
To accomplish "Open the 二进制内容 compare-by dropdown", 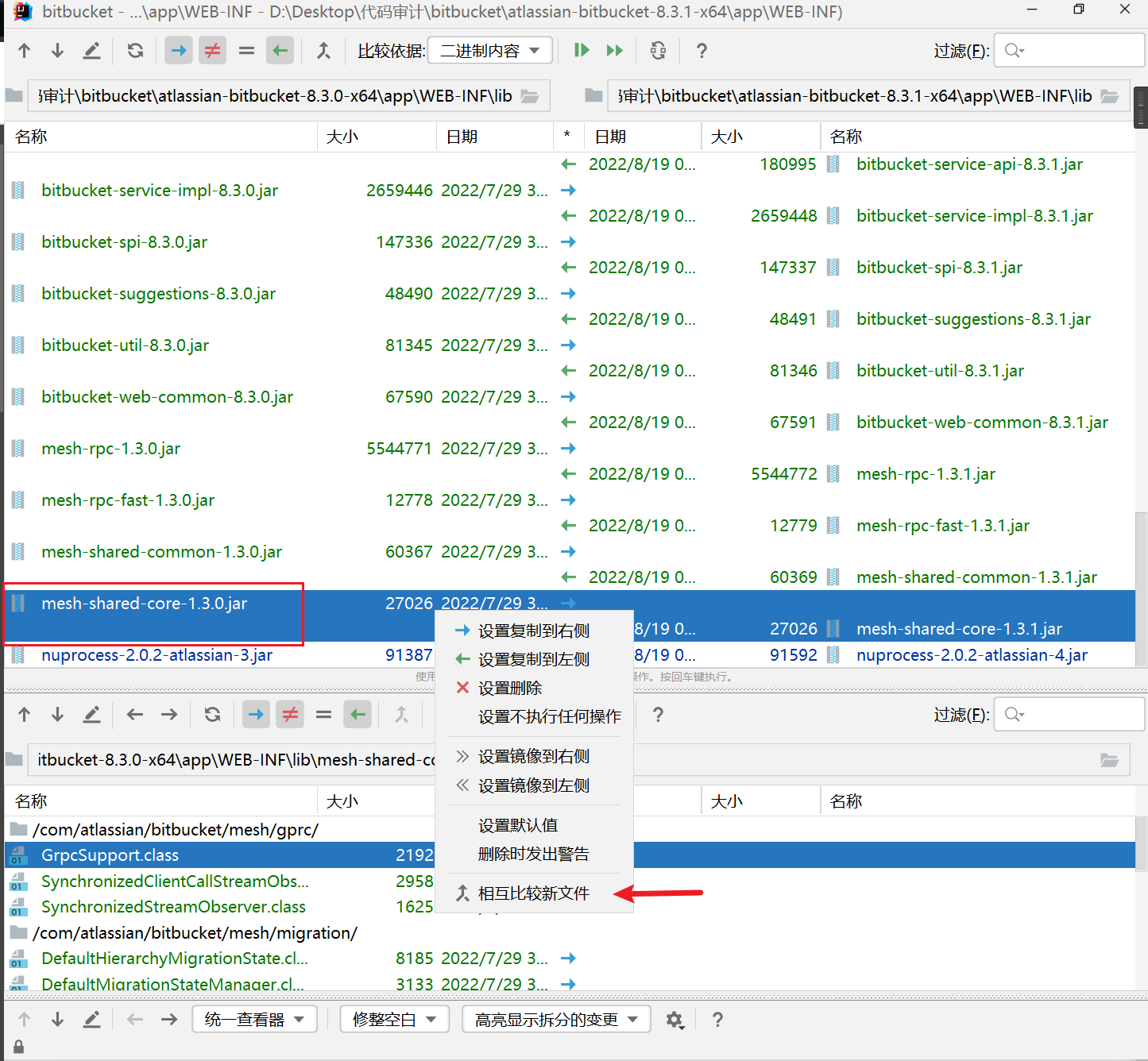I will click(489, 51).
